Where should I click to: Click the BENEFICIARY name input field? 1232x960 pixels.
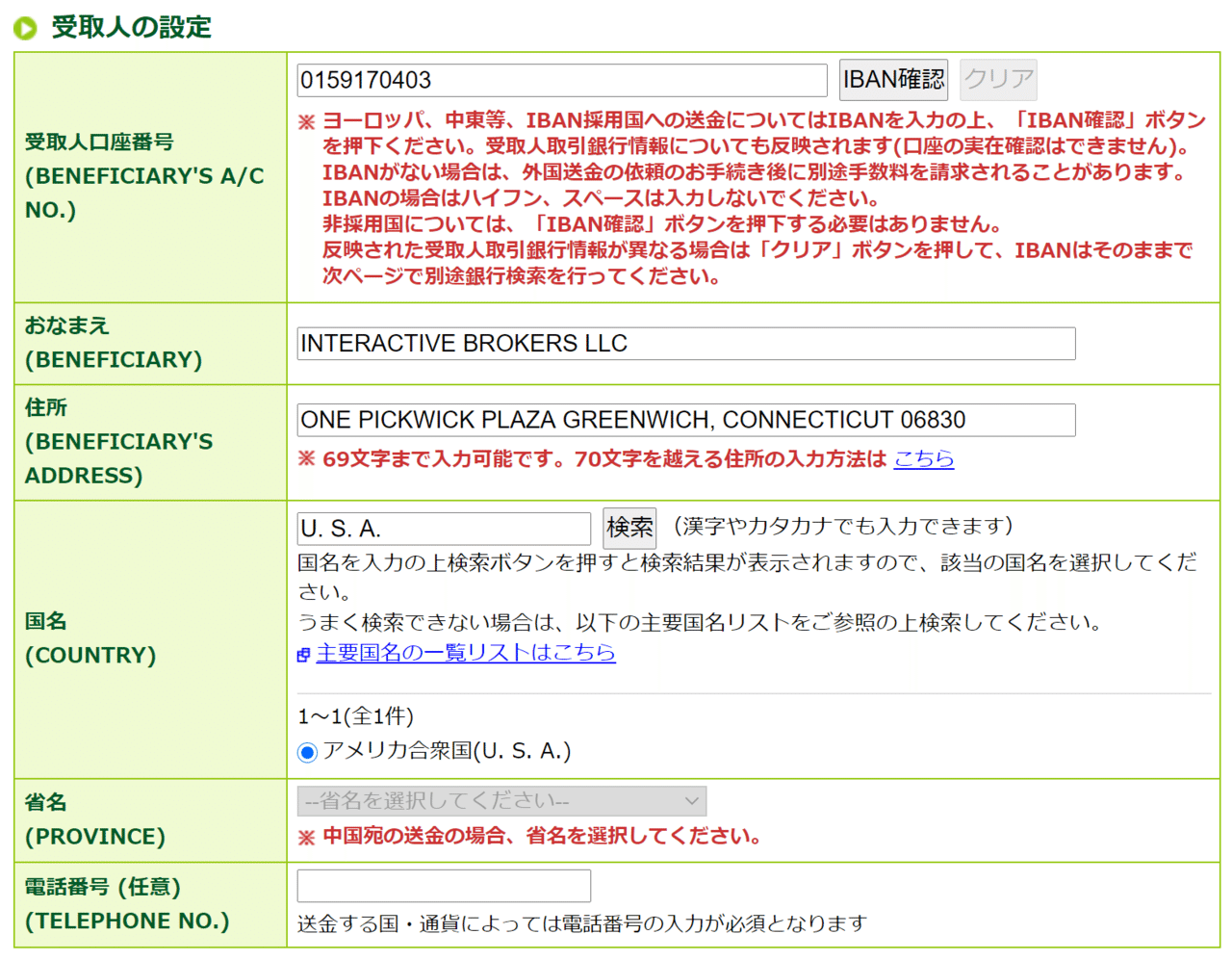tap(686, 344)
